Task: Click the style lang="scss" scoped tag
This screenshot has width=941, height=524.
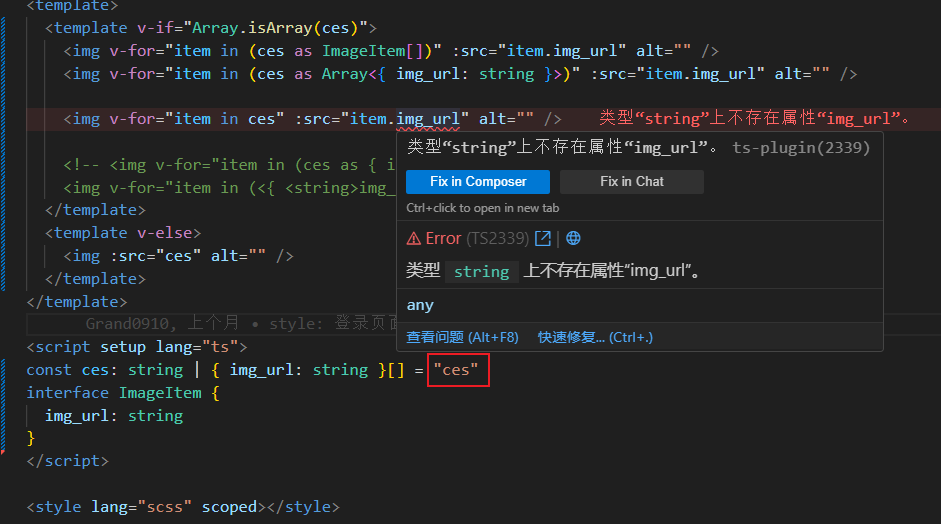Action: tap(183, 507)
